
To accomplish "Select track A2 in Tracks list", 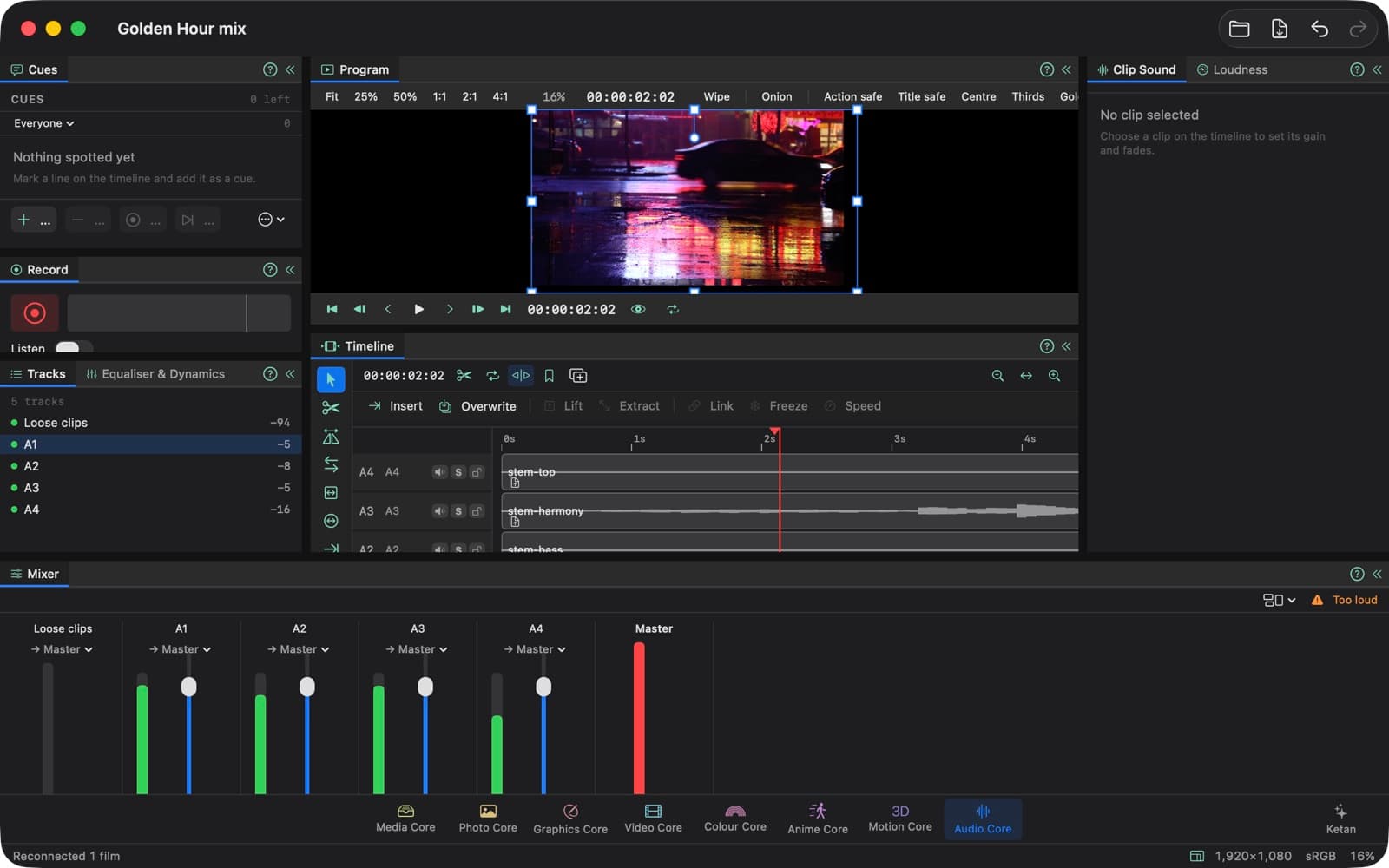I will (x=151, y=466).
